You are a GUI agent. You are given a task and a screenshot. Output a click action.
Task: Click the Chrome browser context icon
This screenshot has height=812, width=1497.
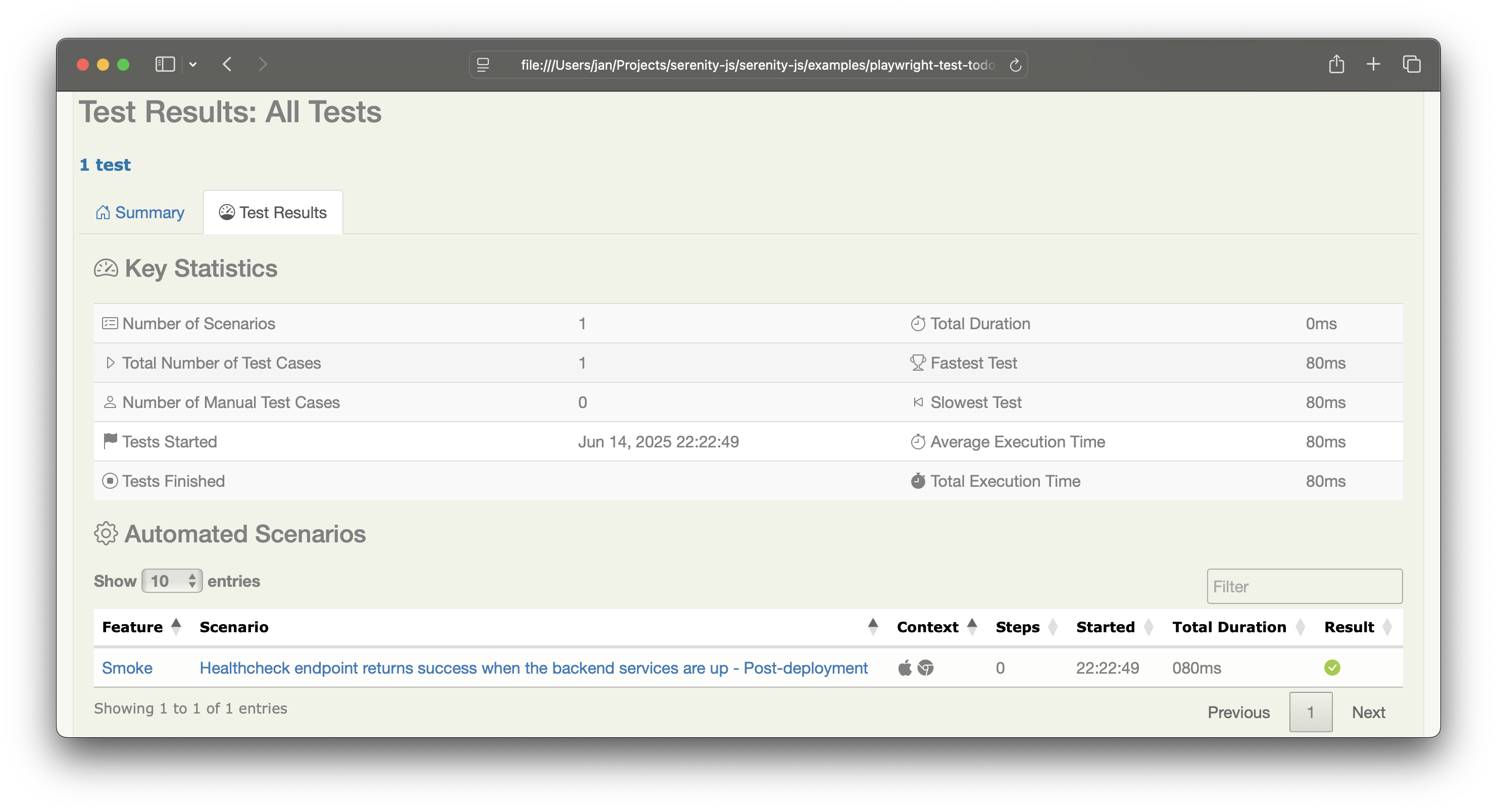click(x=926, y=668)
